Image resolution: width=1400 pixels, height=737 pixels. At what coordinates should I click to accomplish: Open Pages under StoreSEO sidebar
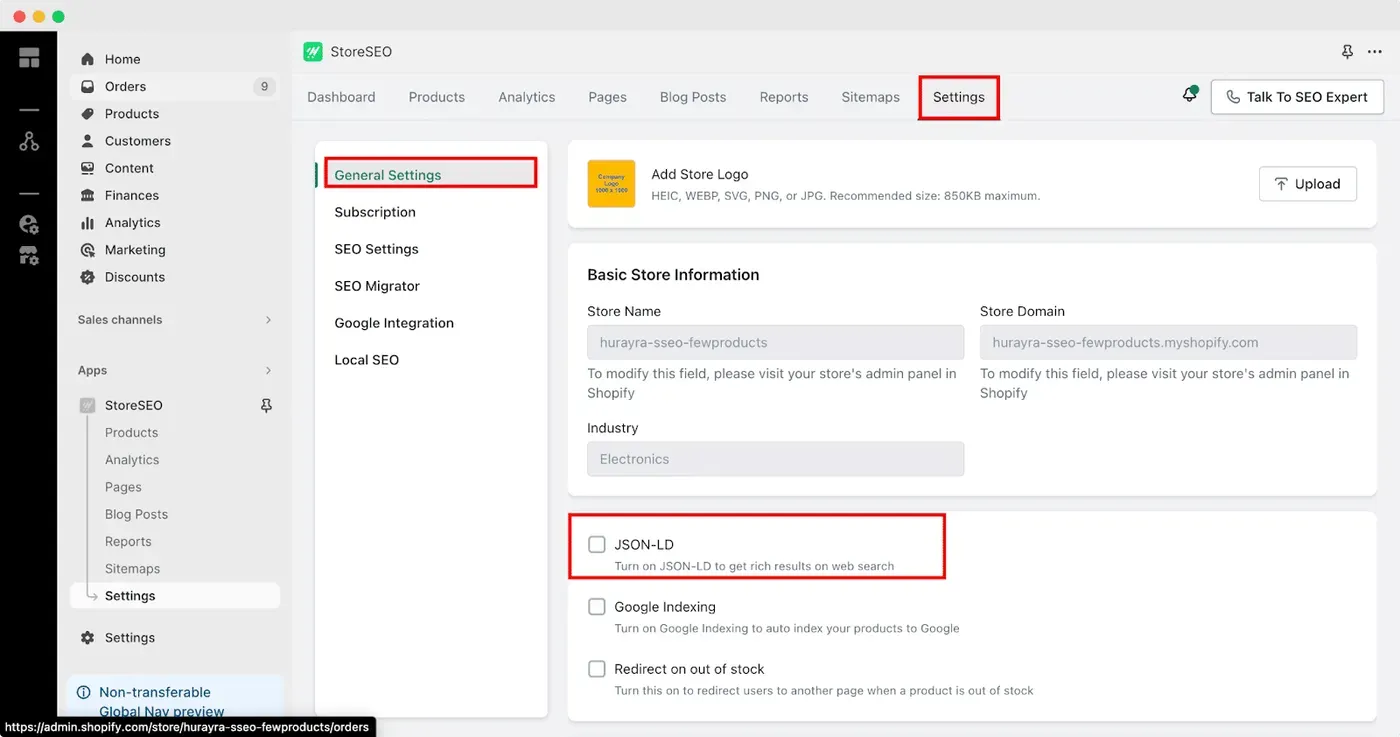(x=123, y=487)
